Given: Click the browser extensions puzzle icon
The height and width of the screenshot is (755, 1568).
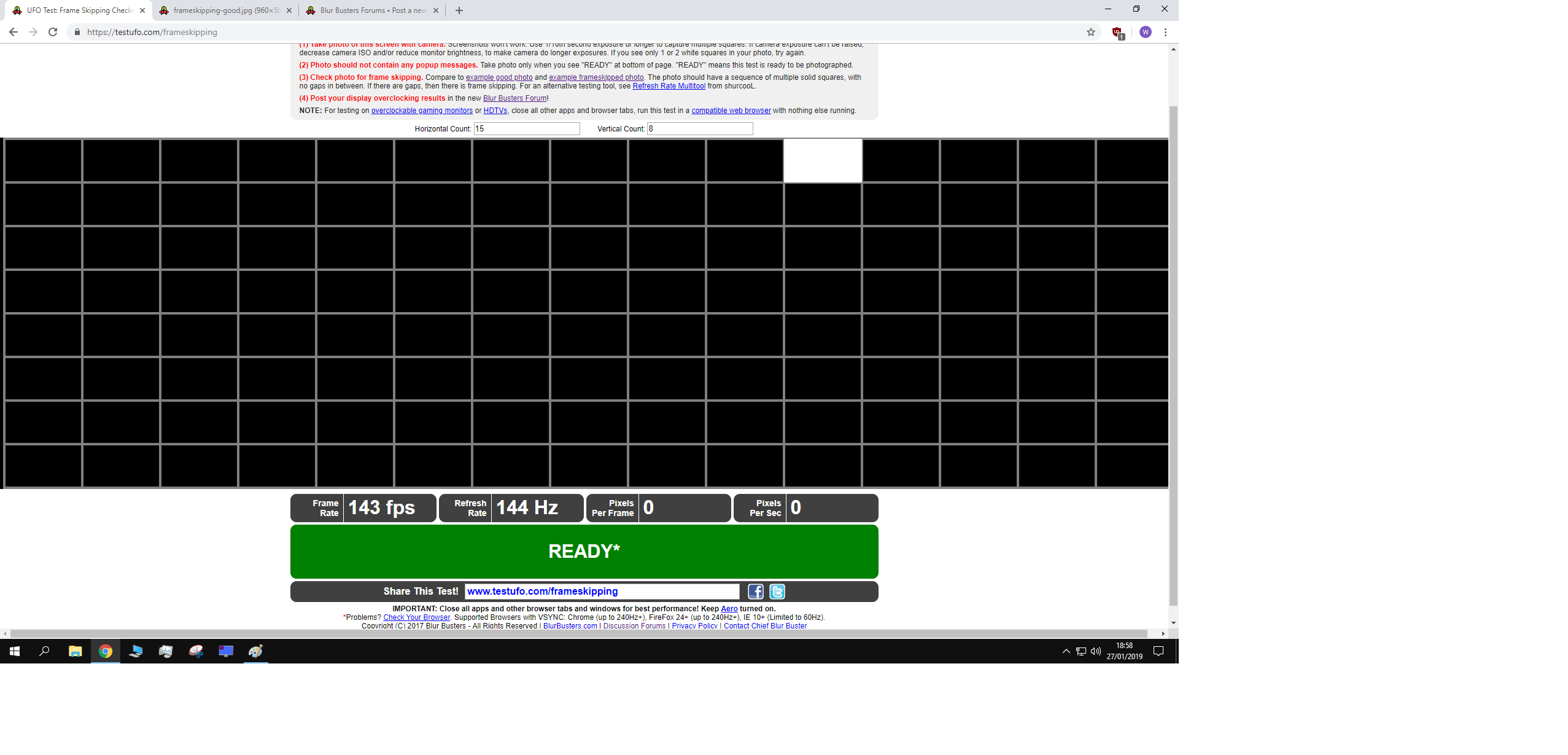Looking at the screenshot, I should click(1118, 32).
